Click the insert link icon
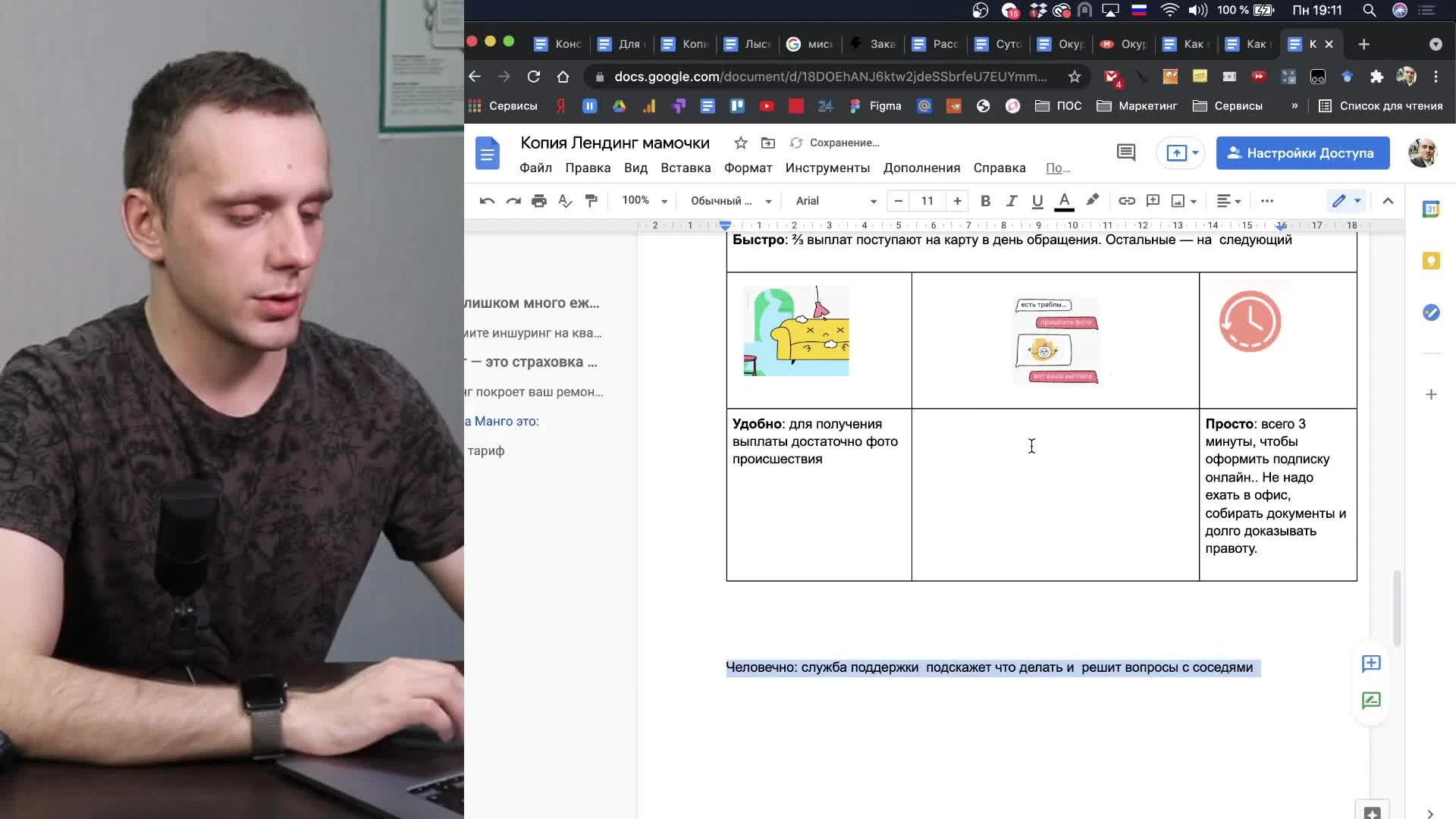Image resolution: width=1456 pixels, height=819 pixels. pos(1125,201)
